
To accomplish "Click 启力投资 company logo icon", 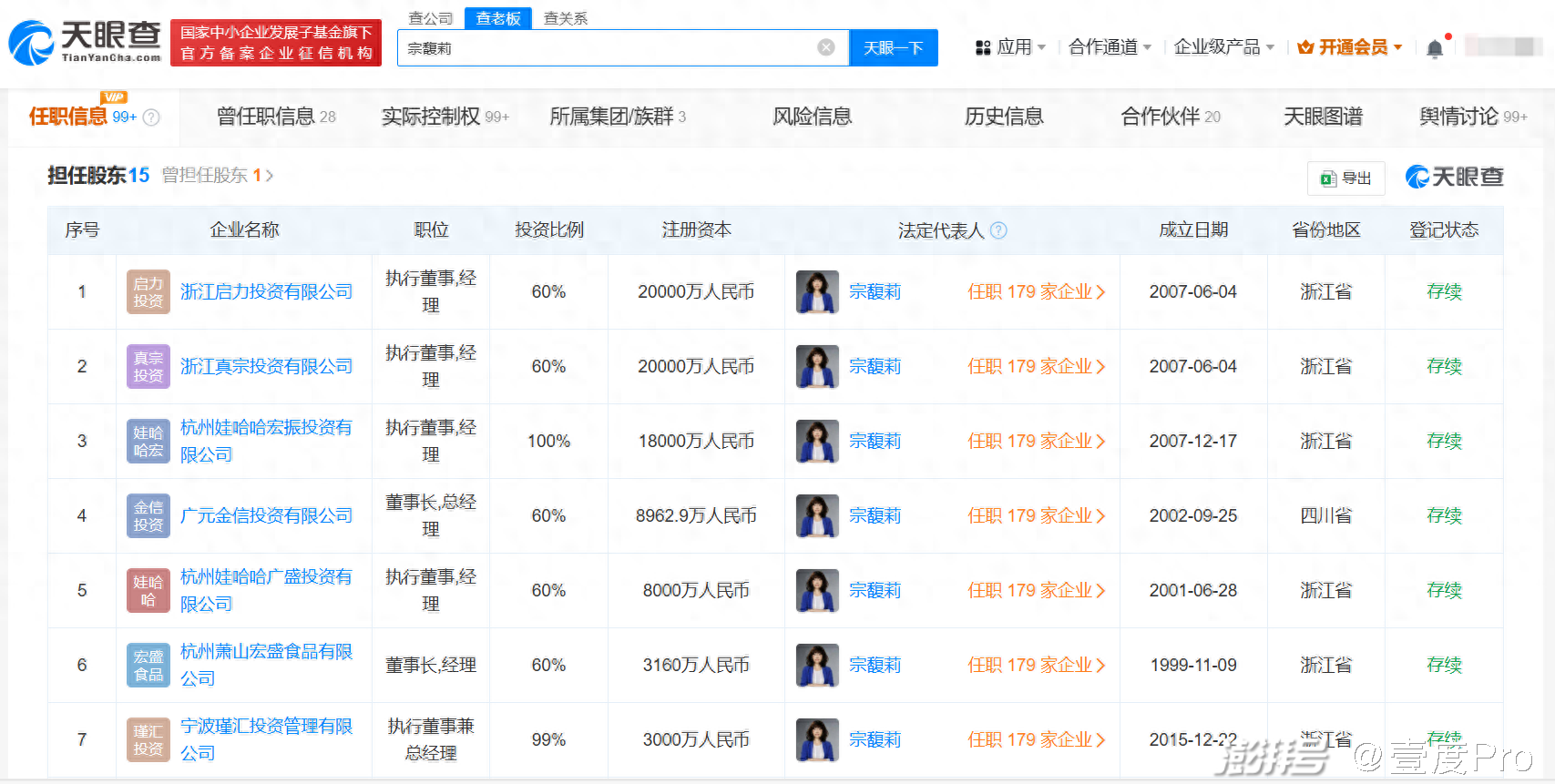I will click(148, 292).
